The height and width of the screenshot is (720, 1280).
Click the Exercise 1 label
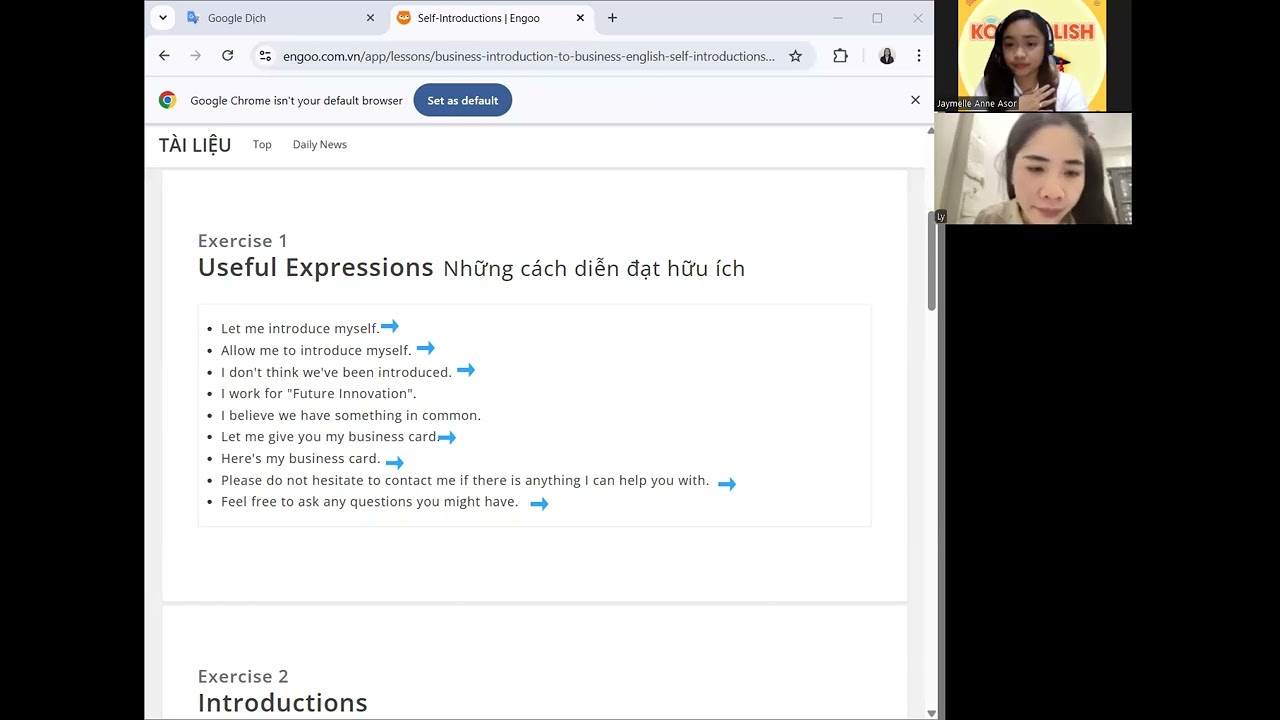243,241
